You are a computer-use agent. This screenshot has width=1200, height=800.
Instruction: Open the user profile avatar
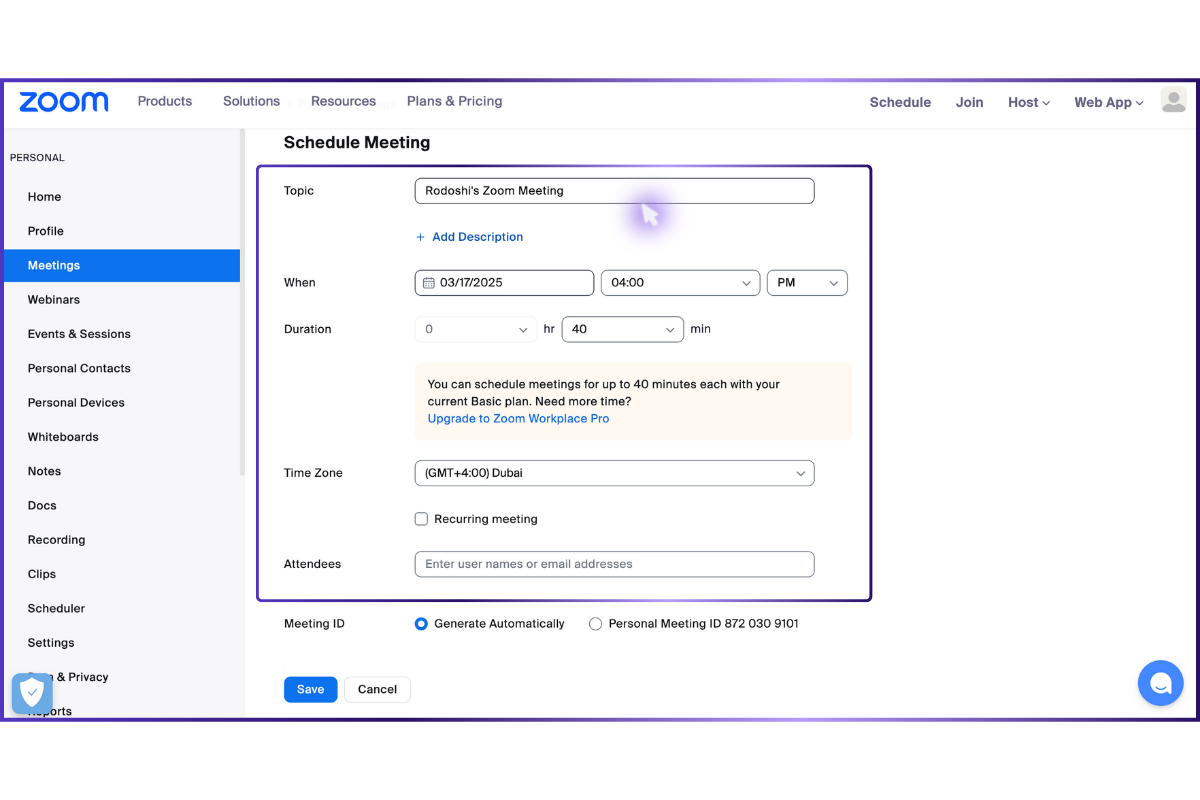coord(1173,99)
